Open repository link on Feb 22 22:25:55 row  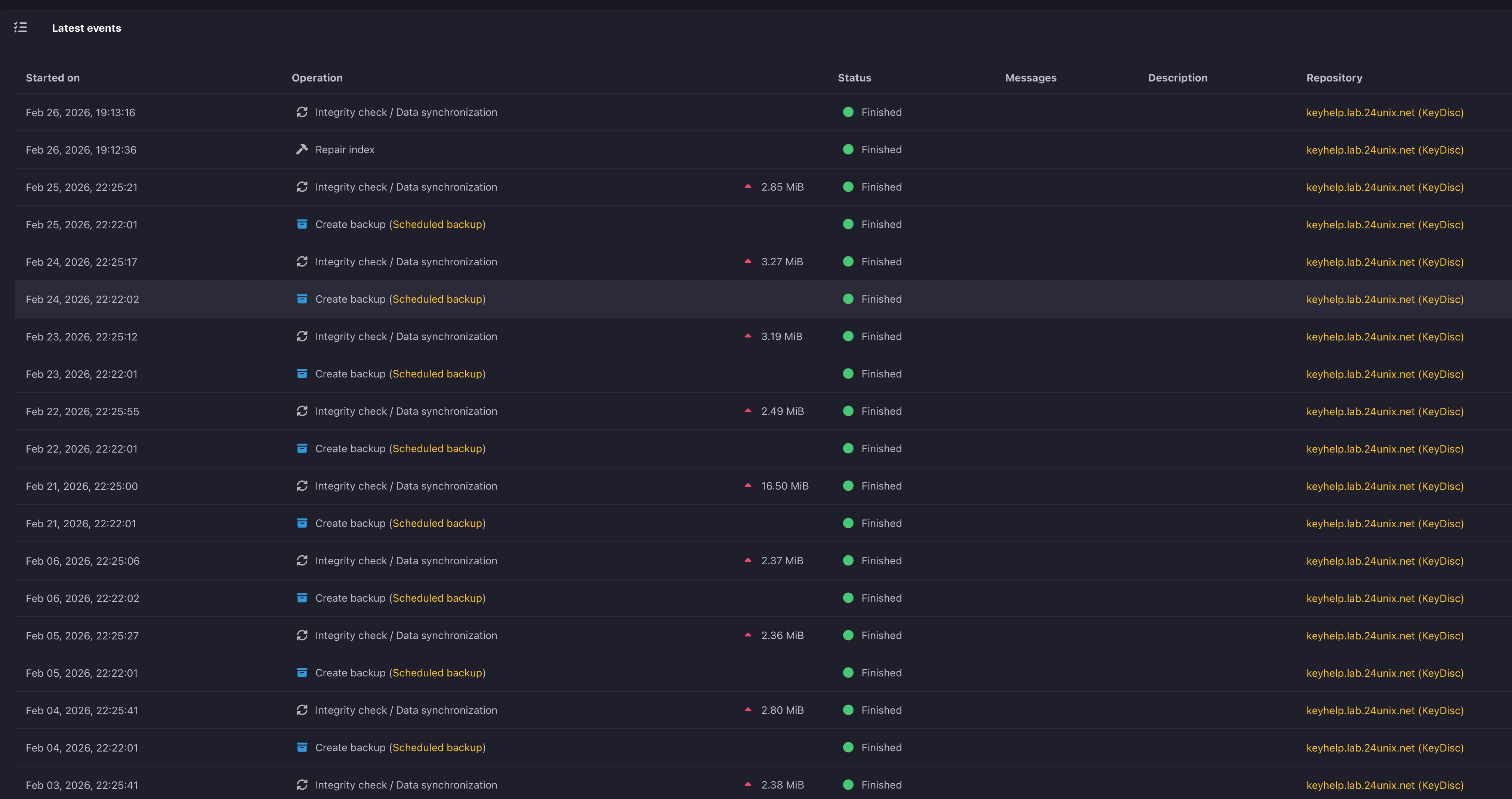coord(1385,411)
